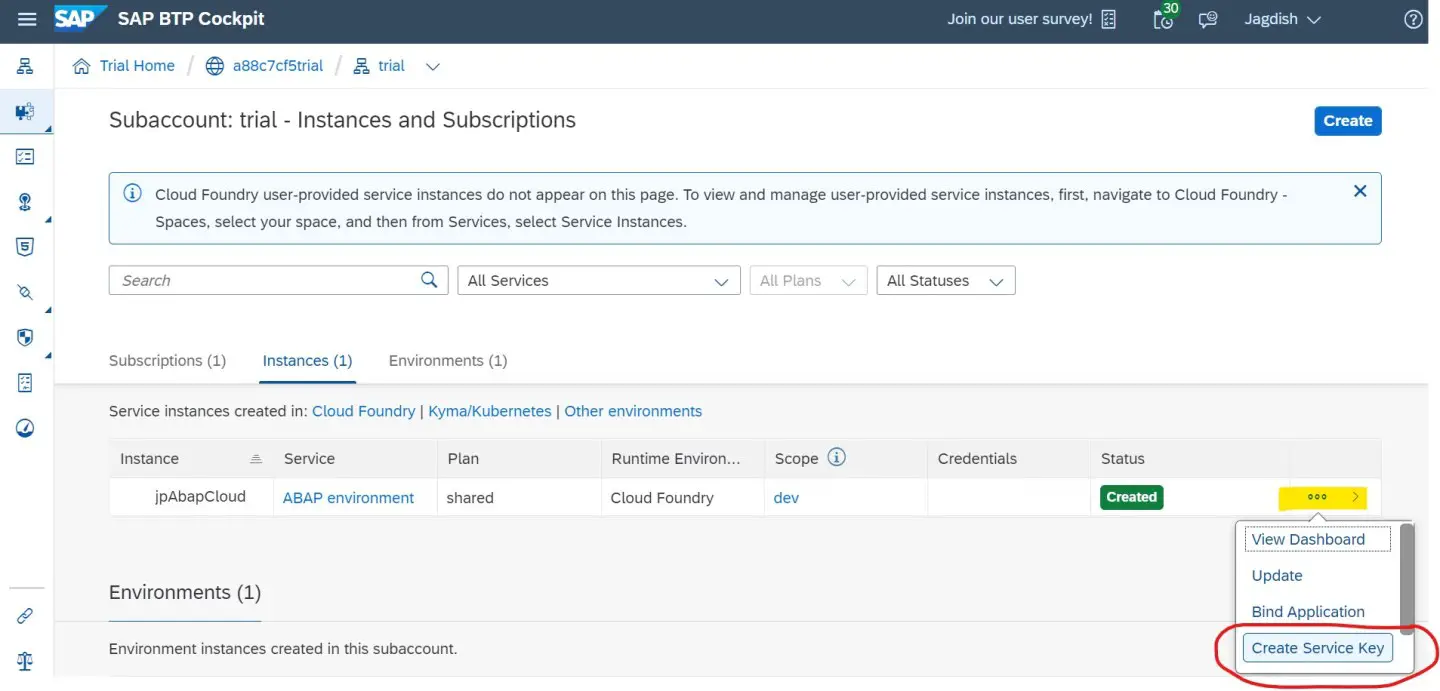This screenshot has height=691, width=1440.
Task: Open the All Services dropdown
Action: [598, 281]
